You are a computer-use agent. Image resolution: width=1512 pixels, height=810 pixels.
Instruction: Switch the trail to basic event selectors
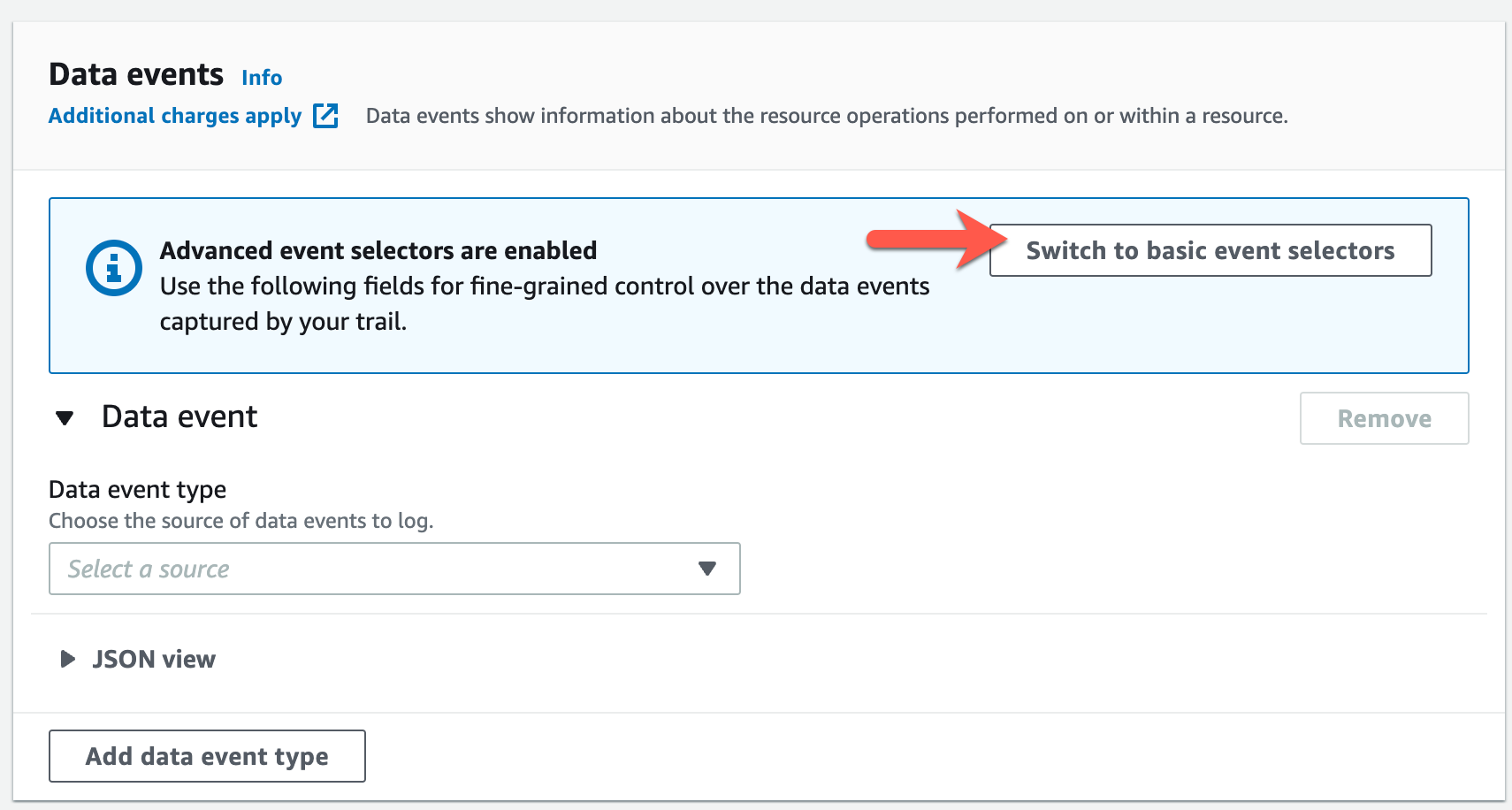(1210, 250)
